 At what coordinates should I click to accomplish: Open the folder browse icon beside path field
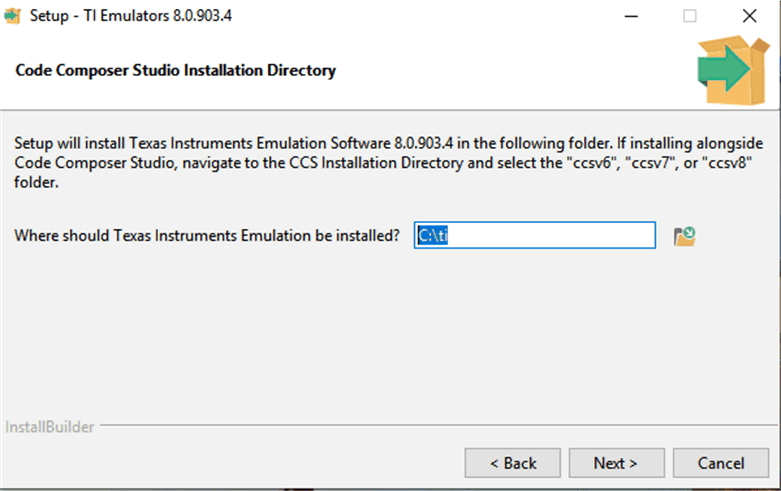(x=684, y=236)
